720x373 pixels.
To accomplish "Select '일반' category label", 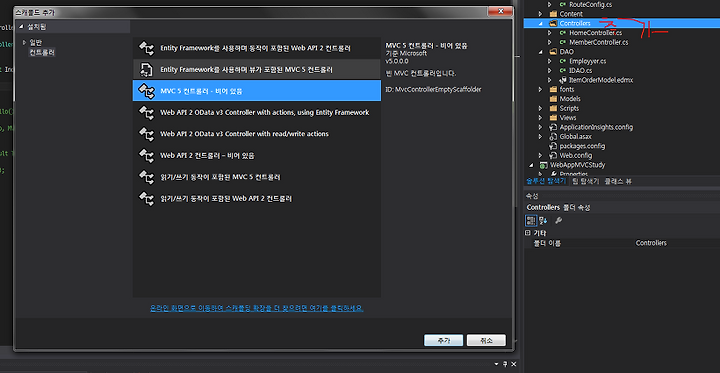I will click(36, 43).
